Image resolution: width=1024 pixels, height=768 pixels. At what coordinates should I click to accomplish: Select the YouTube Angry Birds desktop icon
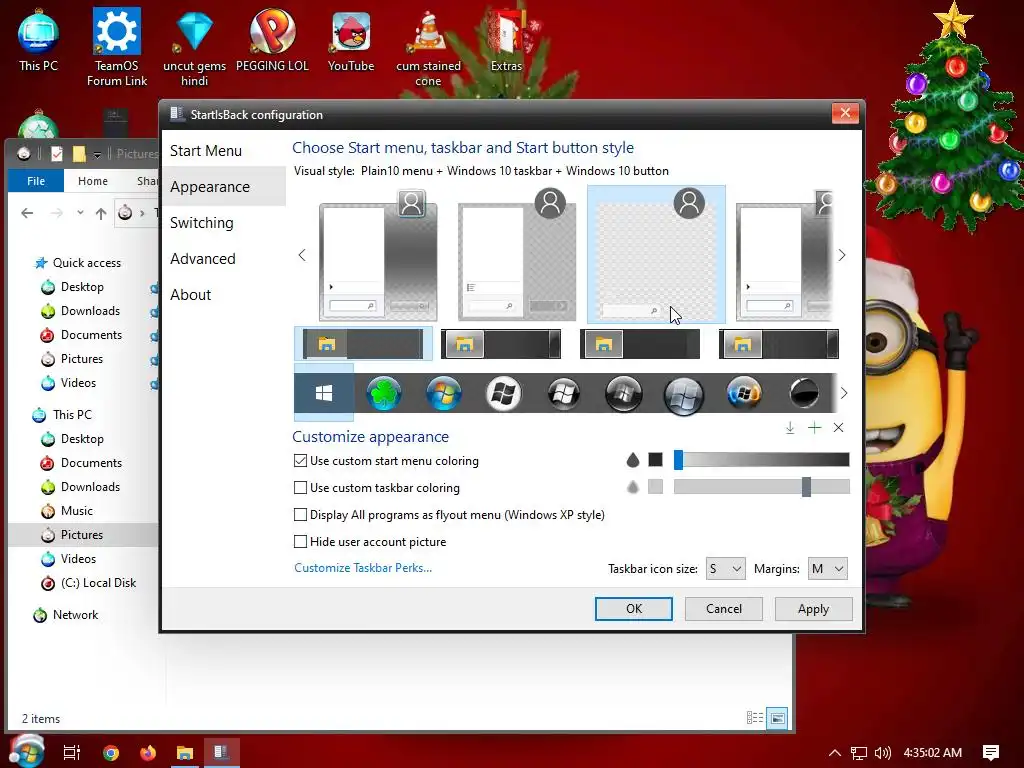[351, 40]
